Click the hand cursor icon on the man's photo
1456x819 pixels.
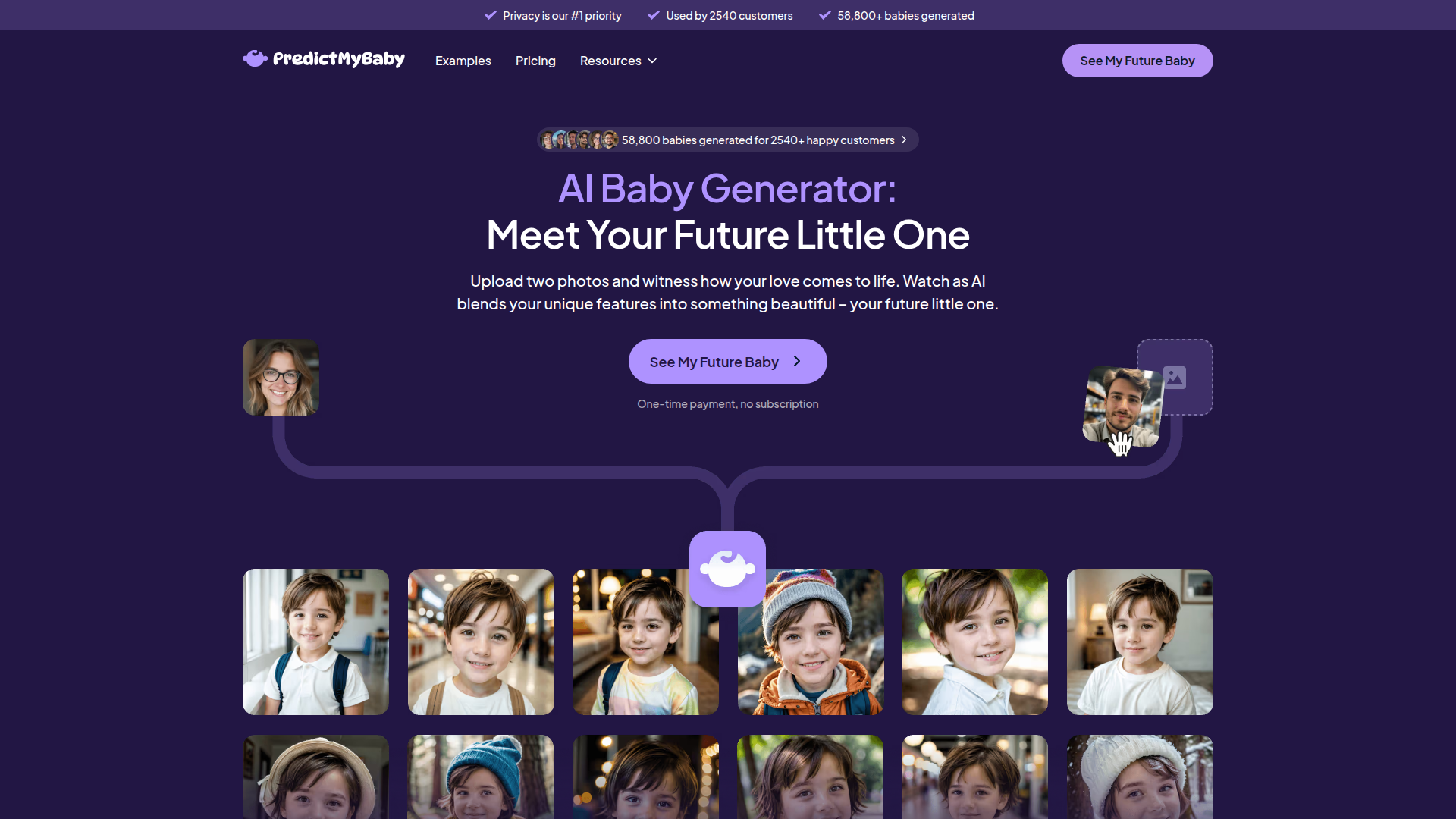[x=1121, y=443]
